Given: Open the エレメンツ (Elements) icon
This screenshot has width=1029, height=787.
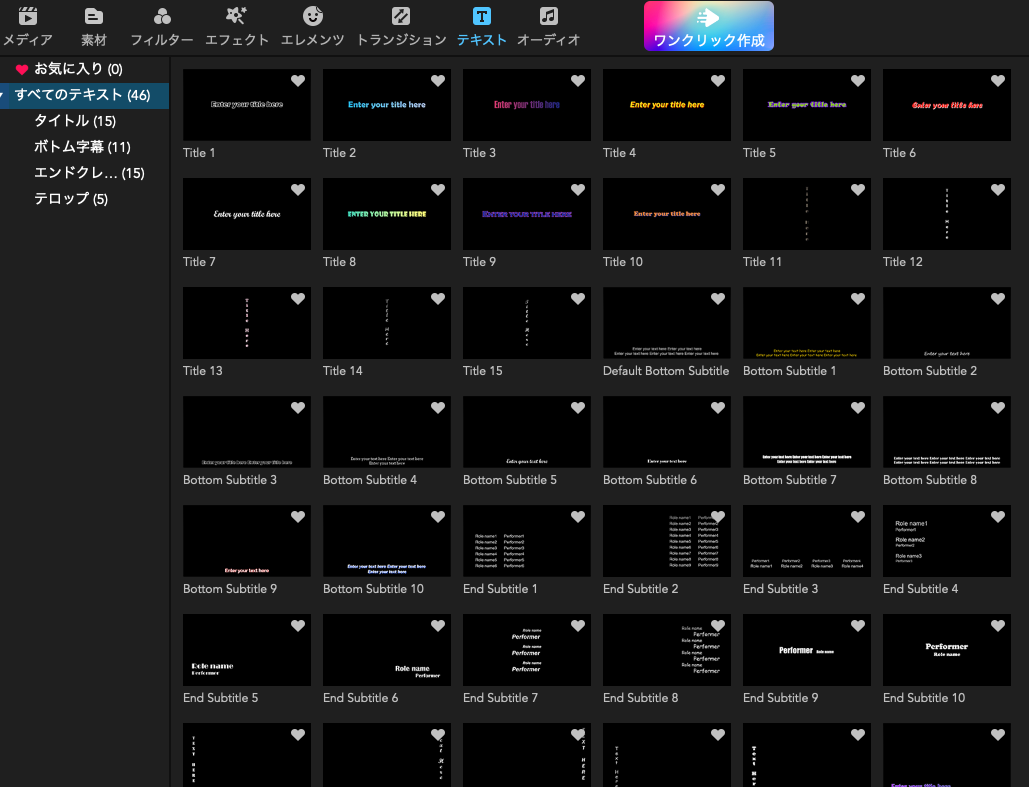Looking at the screenshot, I should [x=313, y=17].
